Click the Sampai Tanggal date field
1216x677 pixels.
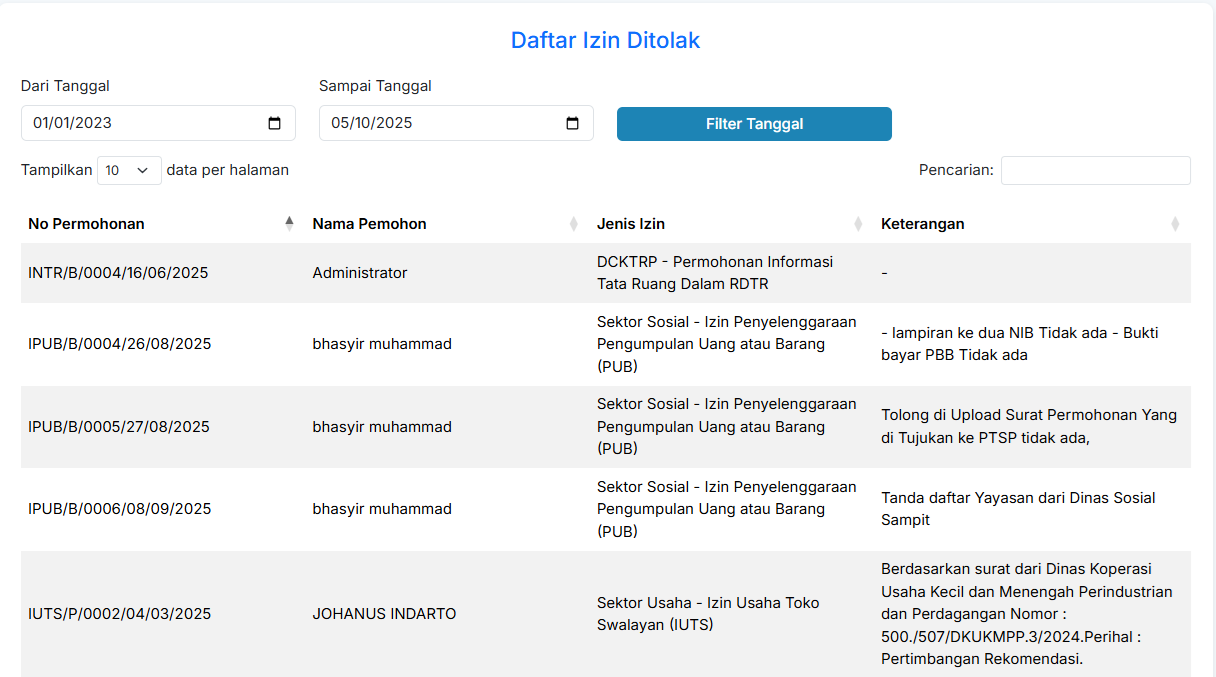click(x=440, y=123)
